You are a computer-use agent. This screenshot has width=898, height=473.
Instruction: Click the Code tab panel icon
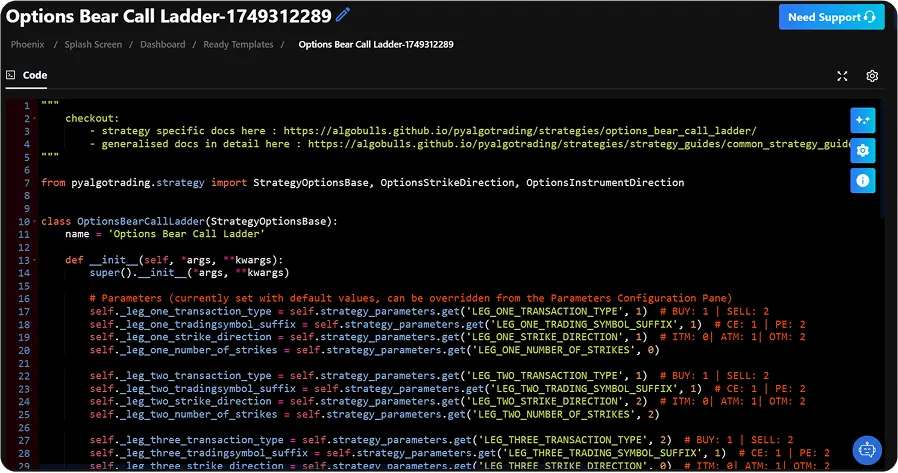[10, 75]
